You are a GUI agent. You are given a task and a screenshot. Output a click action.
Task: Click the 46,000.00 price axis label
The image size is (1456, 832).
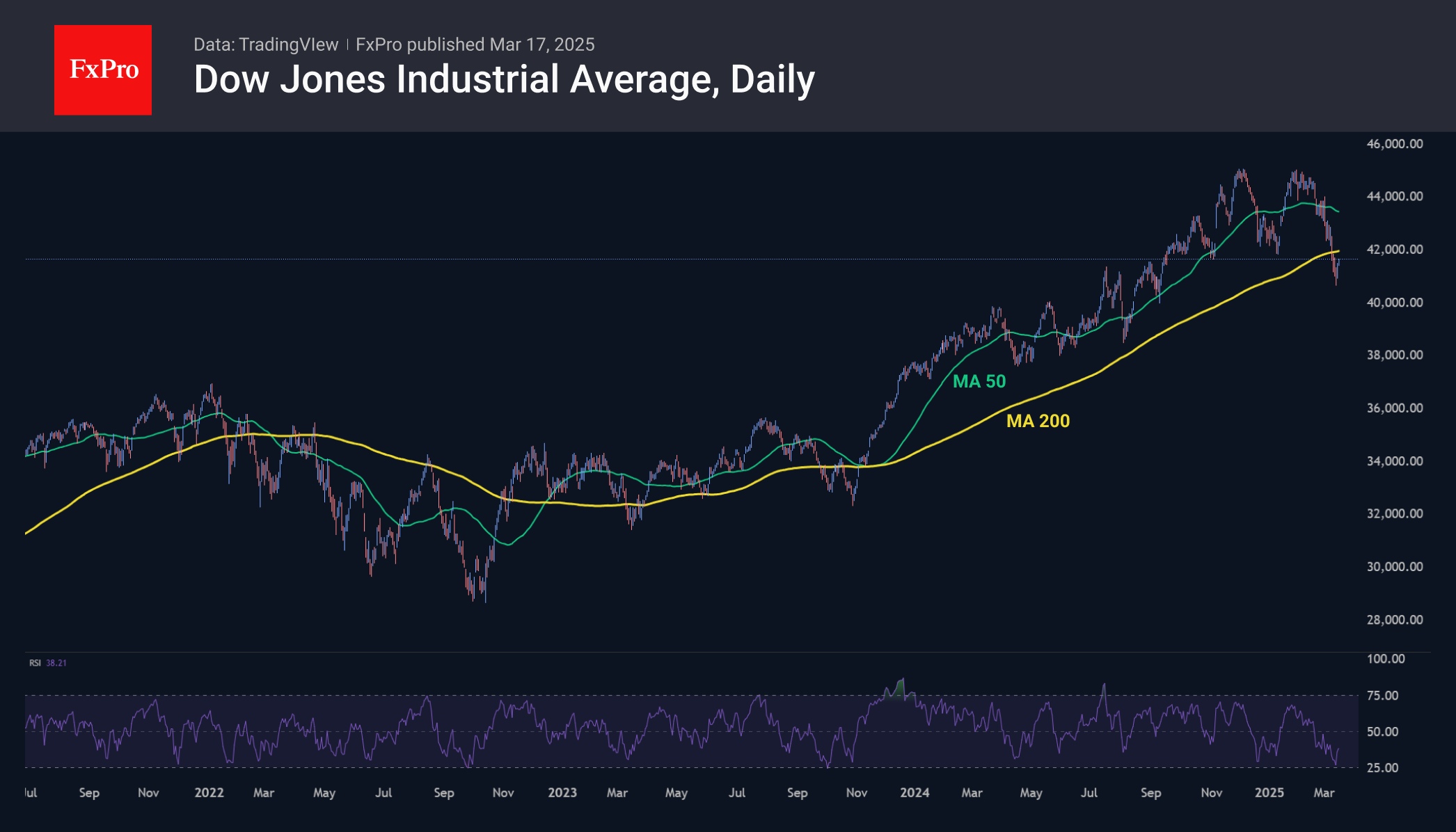[x=1395, y=144]
